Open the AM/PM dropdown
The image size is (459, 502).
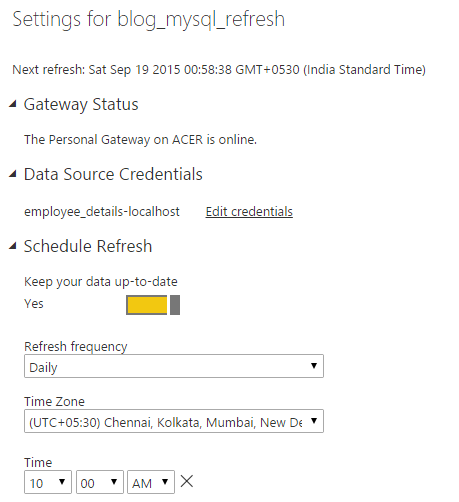point(151,482)
